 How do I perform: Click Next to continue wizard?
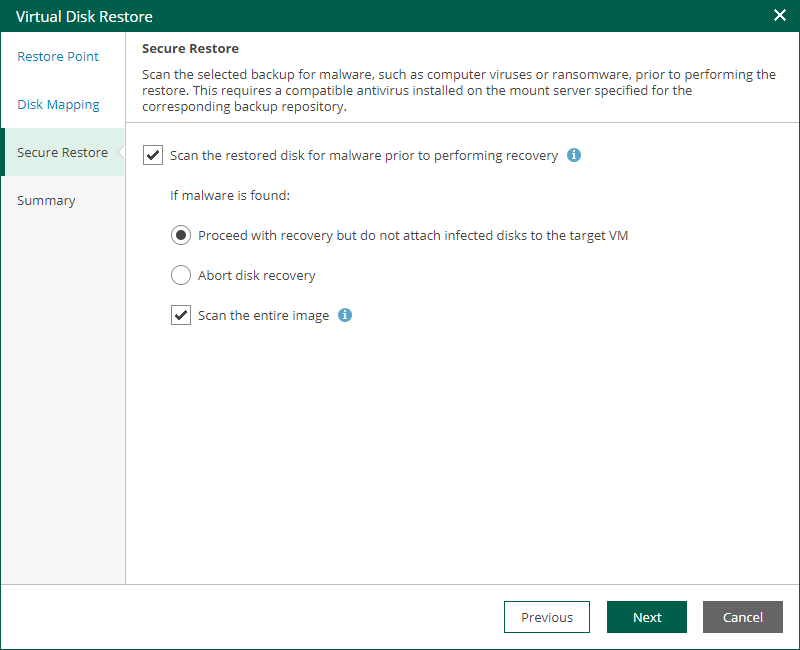647,617
